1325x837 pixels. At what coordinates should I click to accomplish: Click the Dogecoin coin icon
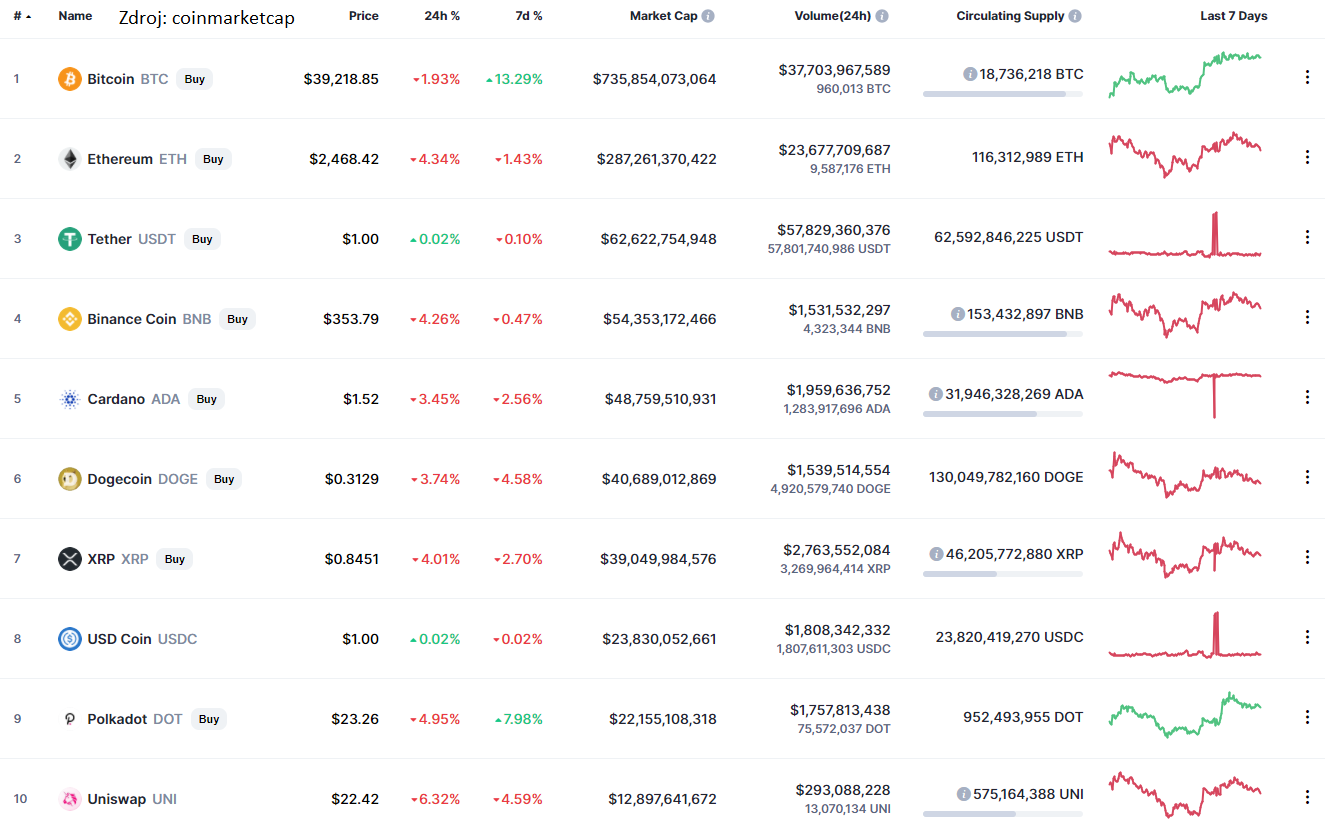[68, 478]
